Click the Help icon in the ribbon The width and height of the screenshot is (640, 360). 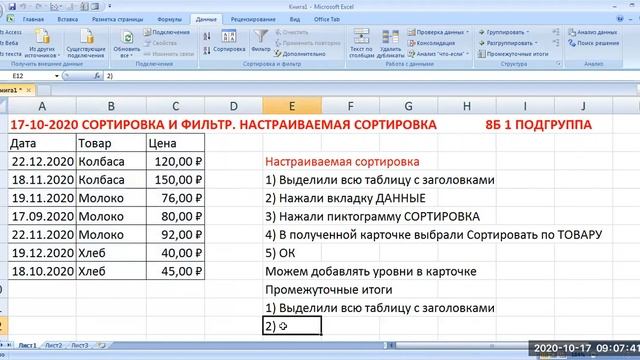[620, 19]
